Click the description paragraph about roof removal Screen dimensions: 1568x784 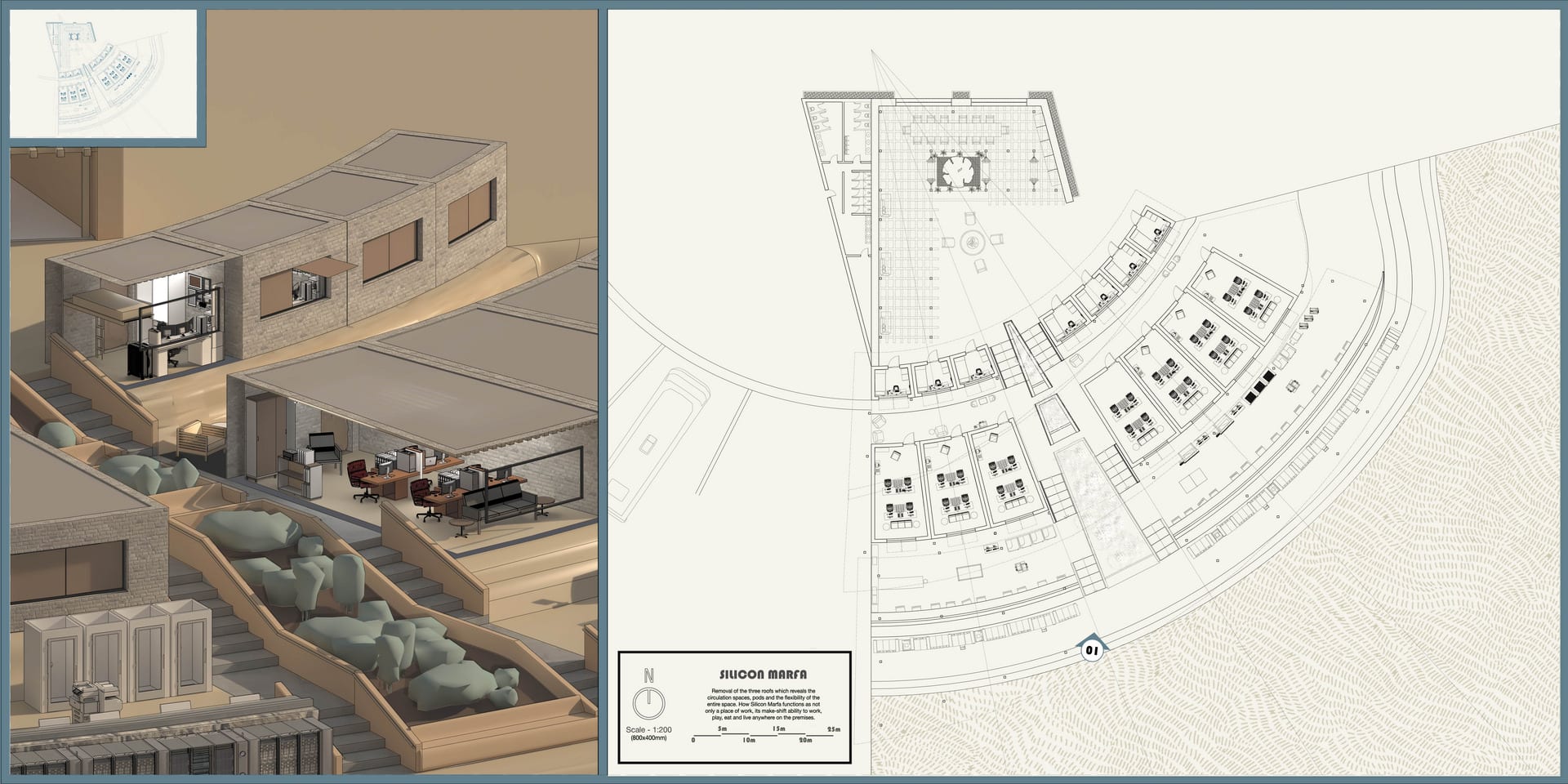(764, 705)
